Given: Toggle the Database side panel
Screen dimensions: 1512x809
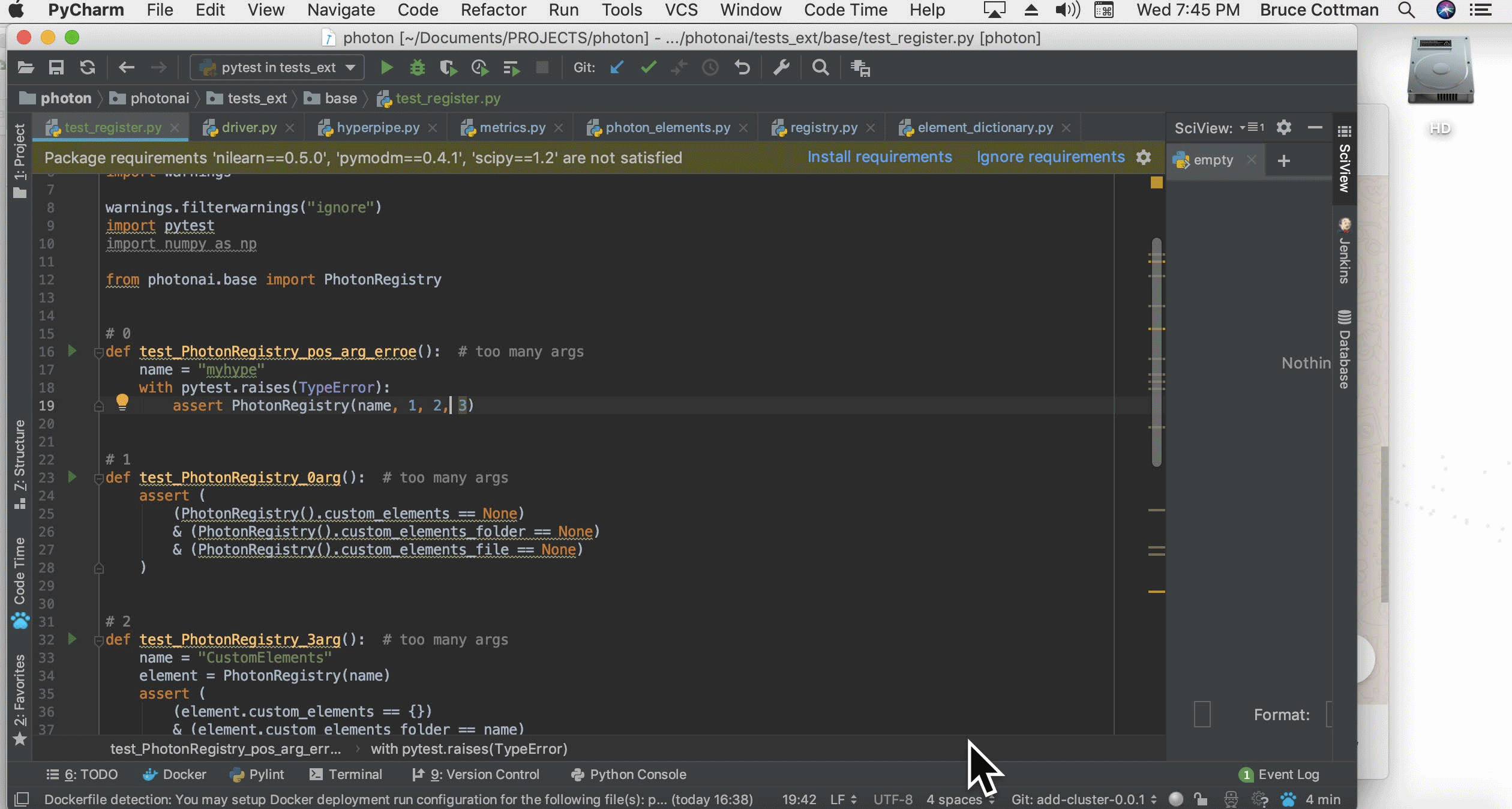Looking at the screenshot, I should coord(1344,350).
